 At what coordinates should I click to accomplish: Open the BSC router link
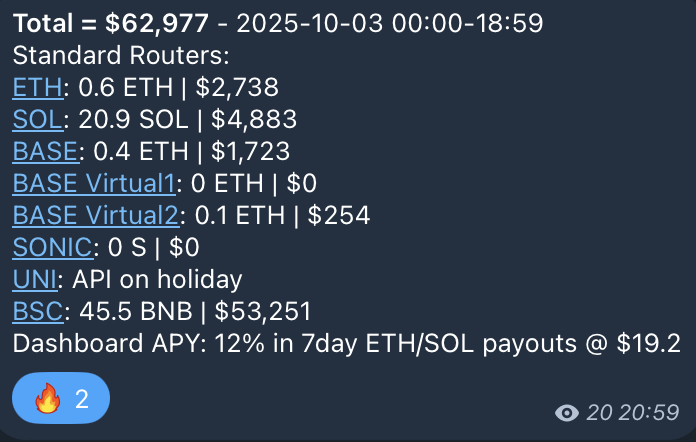coord(37,311)
